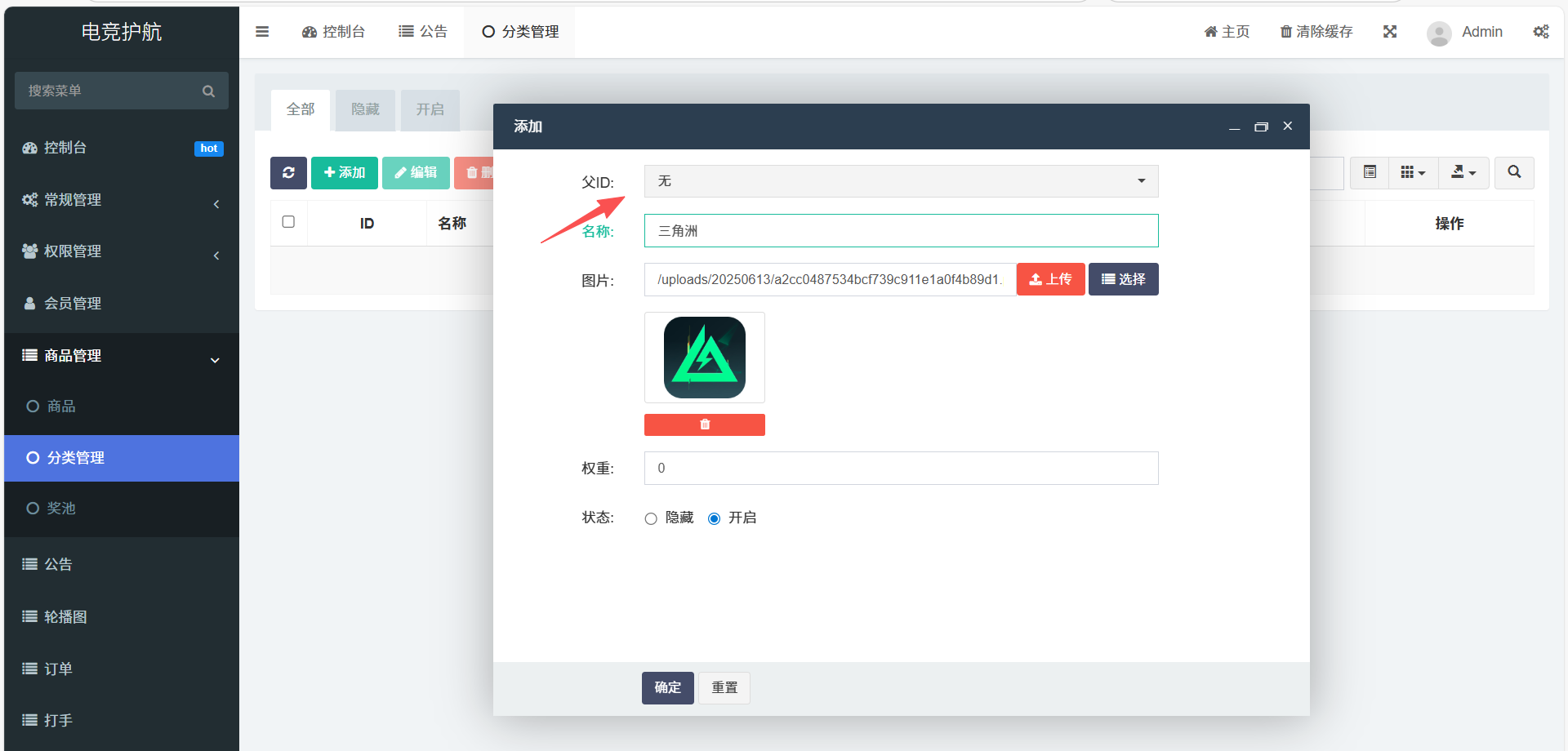Click the uploaded triangle logo thumbnail
1568x751 pixels.
click(x=704, y=358)
